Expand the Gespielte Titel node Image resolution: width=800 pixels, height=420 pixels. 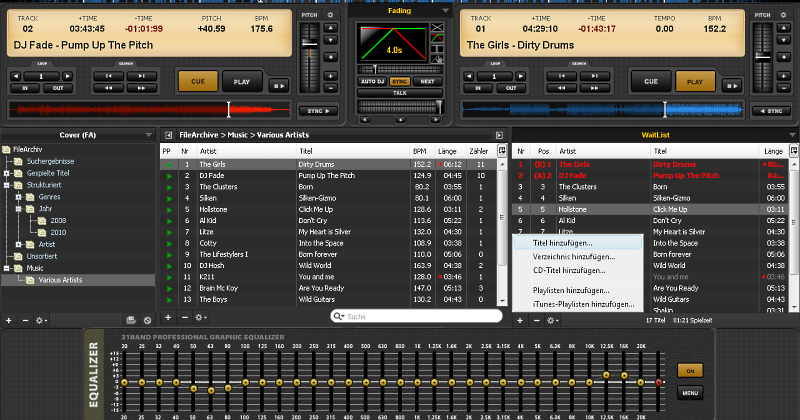pos(7,174)
